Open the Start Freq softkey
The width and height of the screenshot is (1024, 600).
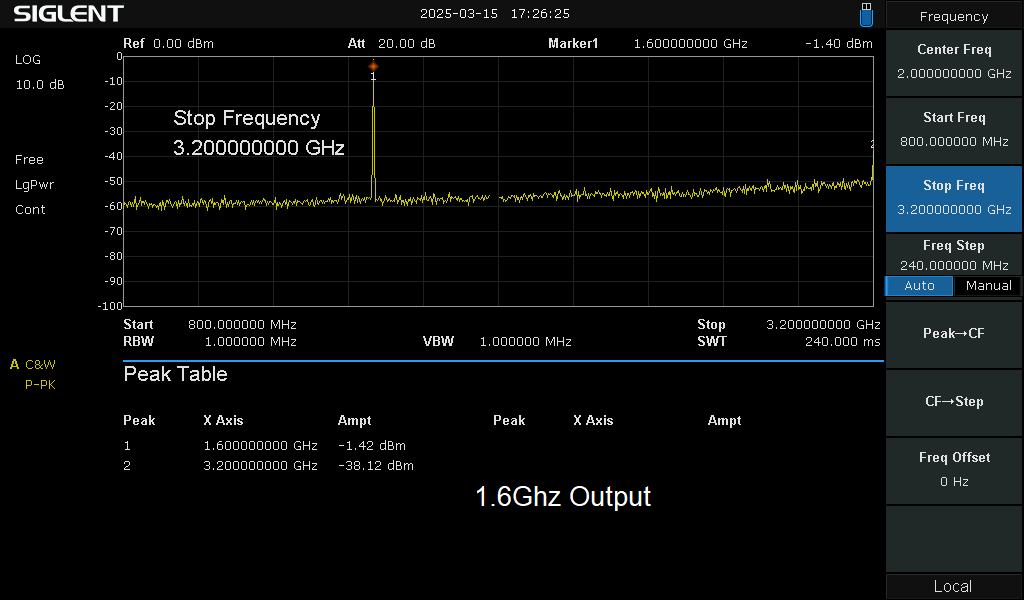tap(953, 130)
